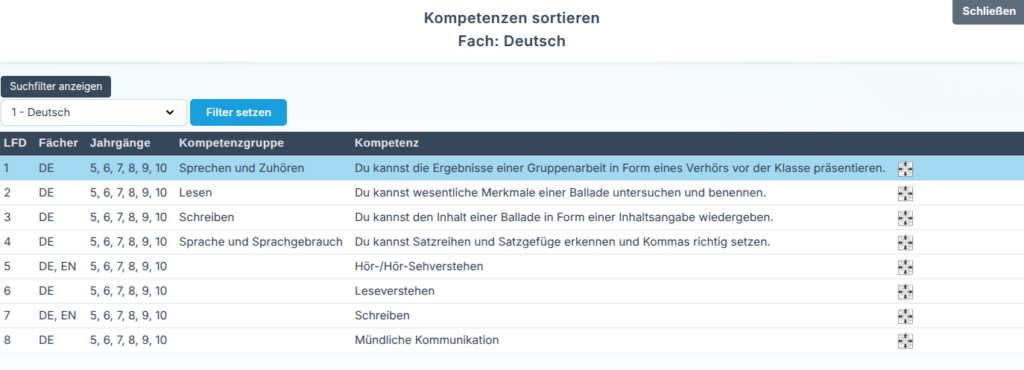Click move icon for Ballade untersuchen row
Viewport: 1024px width, 370px height.
(x=905, y=194)
